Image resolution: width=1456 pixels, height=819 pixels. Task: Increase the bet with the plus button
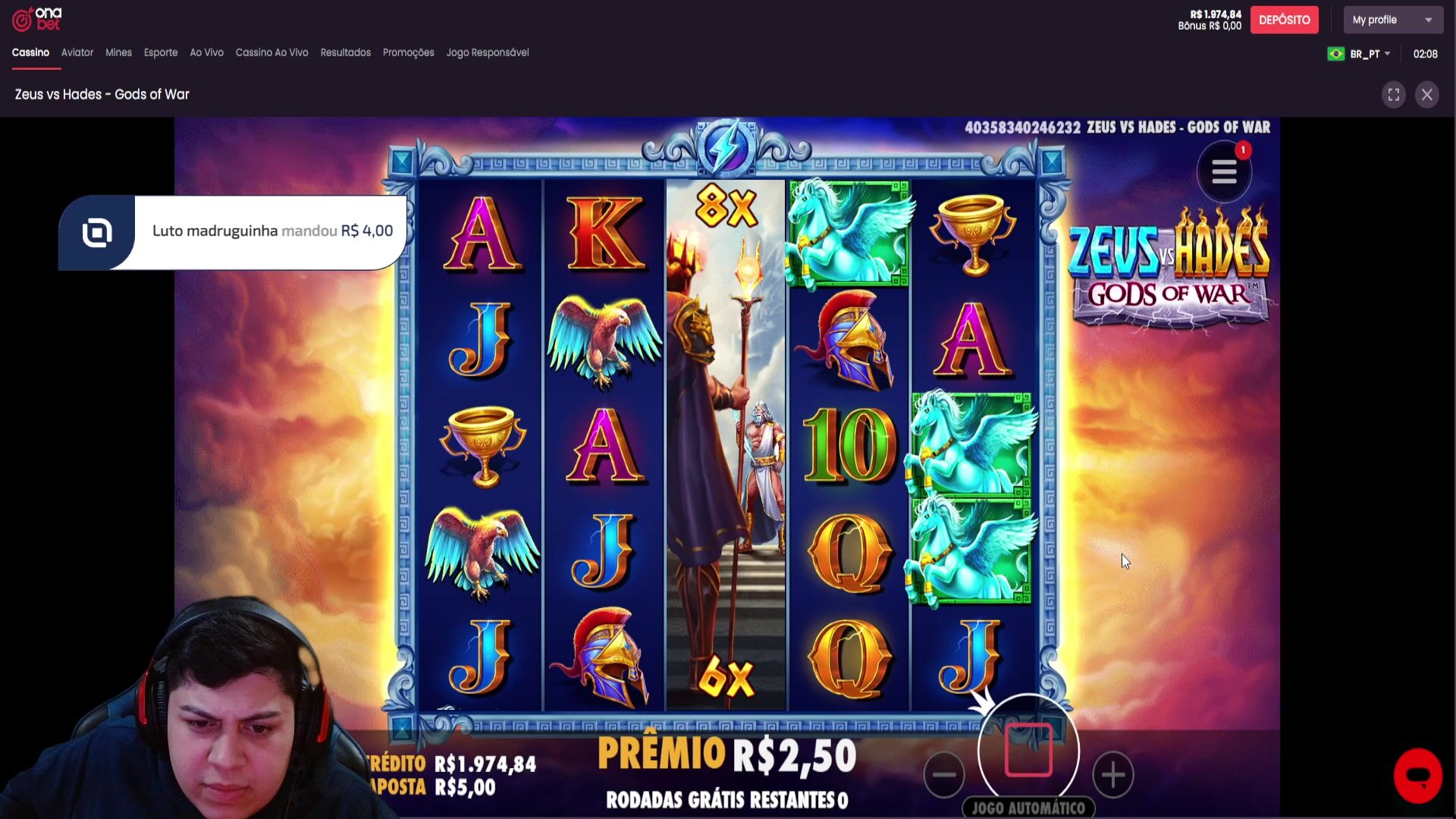[1112, 774]
